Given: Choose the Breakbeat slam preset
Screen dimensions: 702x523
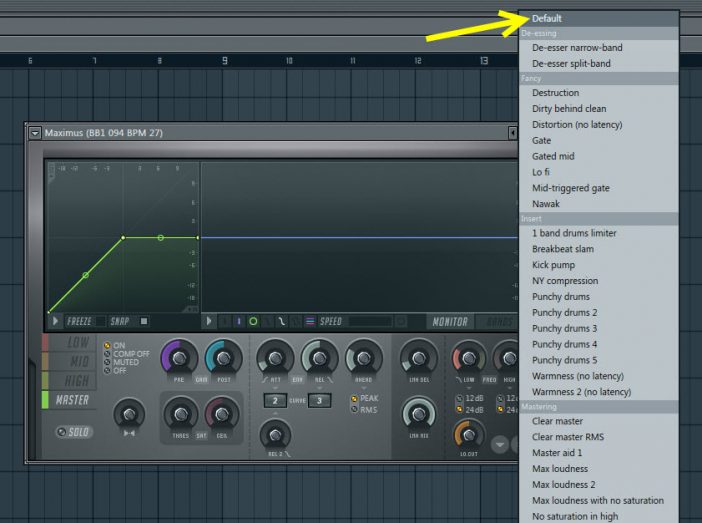Looking at the screenshot, I should (599, 249).
